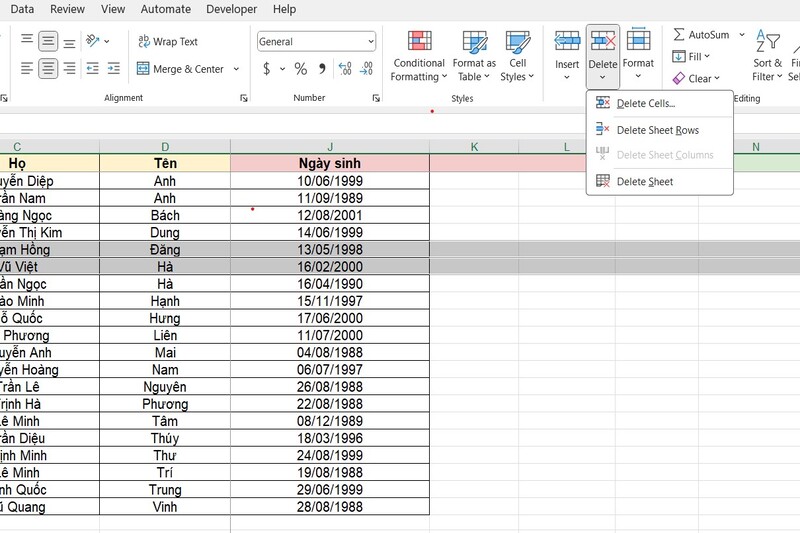This screenshot has width=800, height=533.
Task: Click cell with date 28/08/1988
Action: coord(330,507)
